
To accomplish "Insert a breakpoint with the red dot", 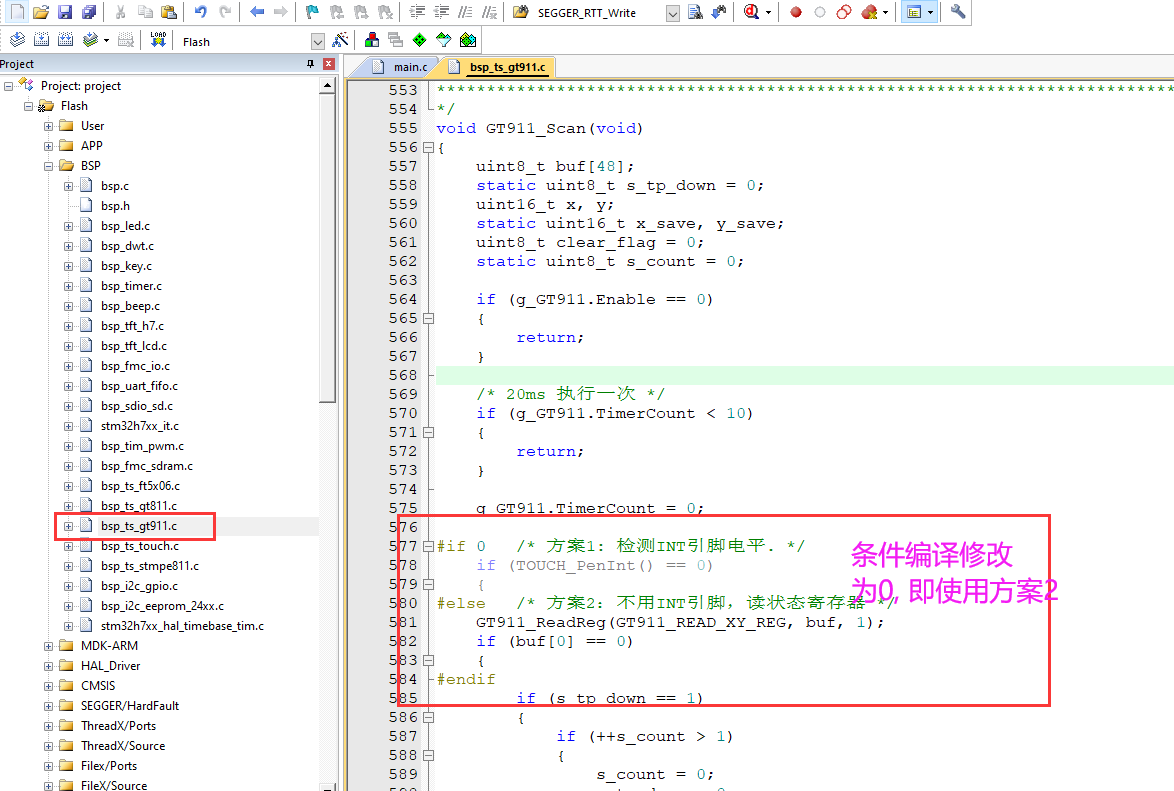I will (796, 12).
